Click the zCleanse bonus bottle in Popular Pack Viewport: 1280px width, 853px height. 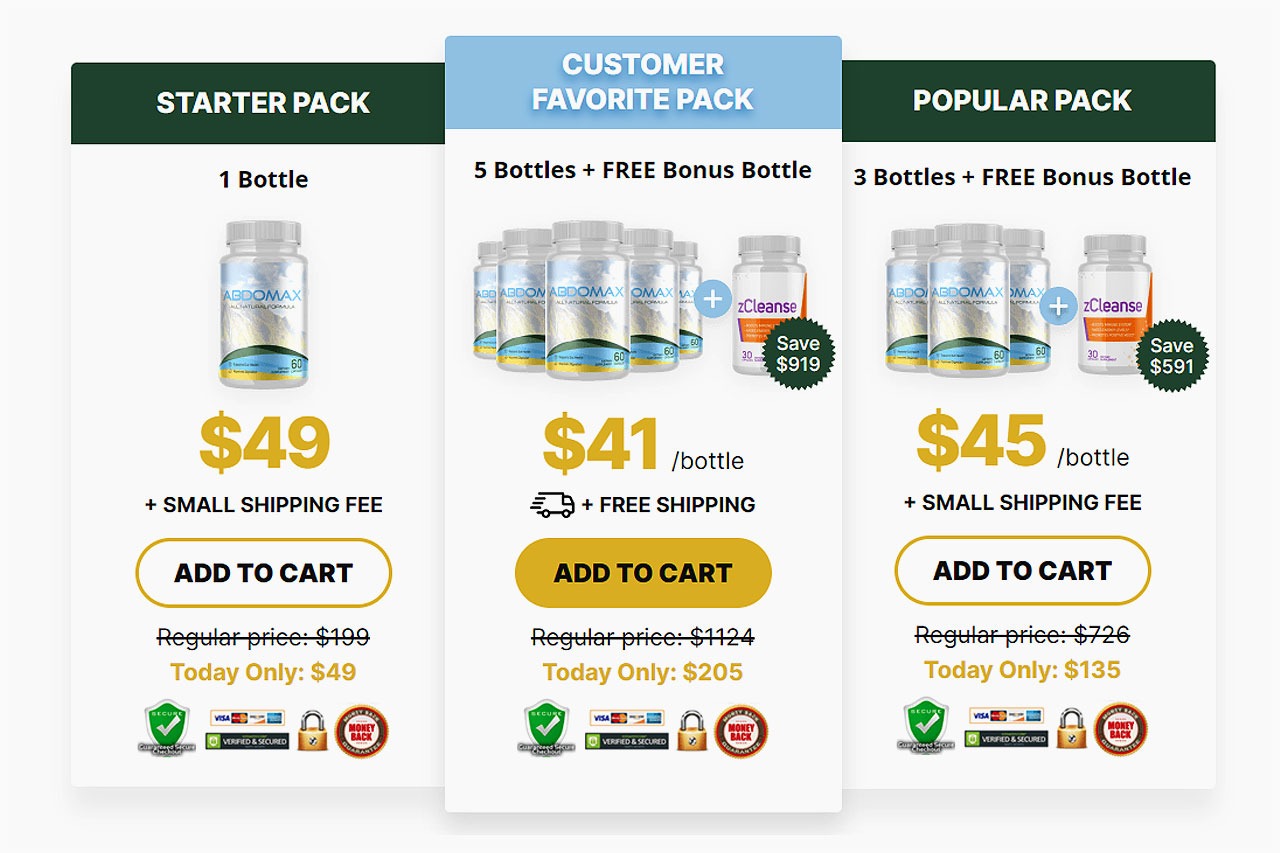coord(1115,303)
